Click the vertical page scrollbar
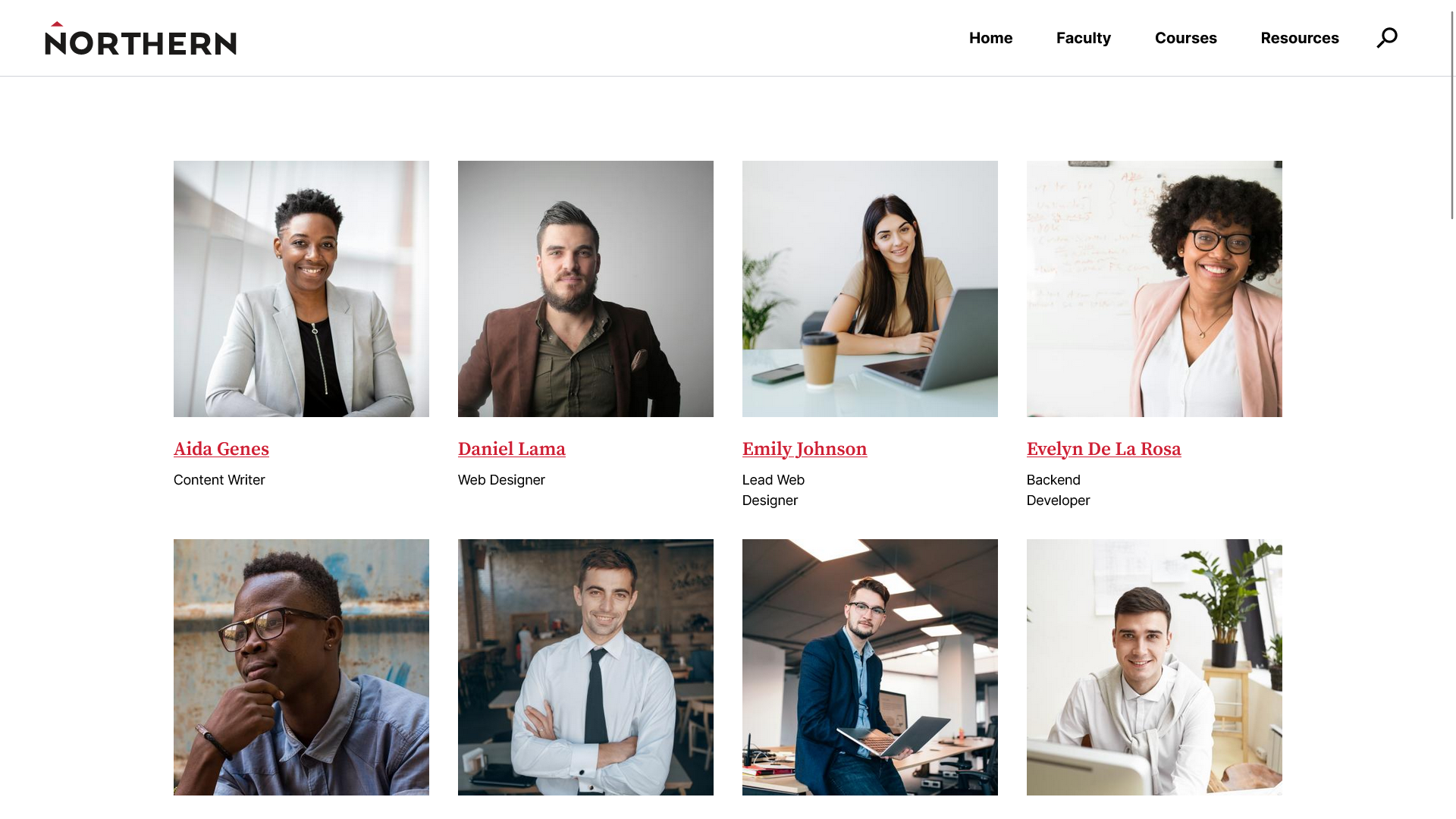The width and height of the screenshot is (1456, 819). [1452, 409]
